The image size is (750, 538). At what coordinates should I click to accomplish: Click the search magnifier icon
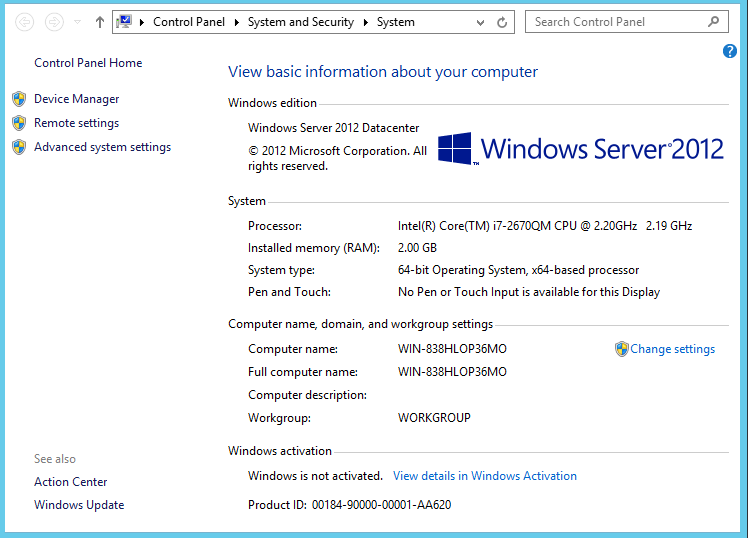[713, 22]
